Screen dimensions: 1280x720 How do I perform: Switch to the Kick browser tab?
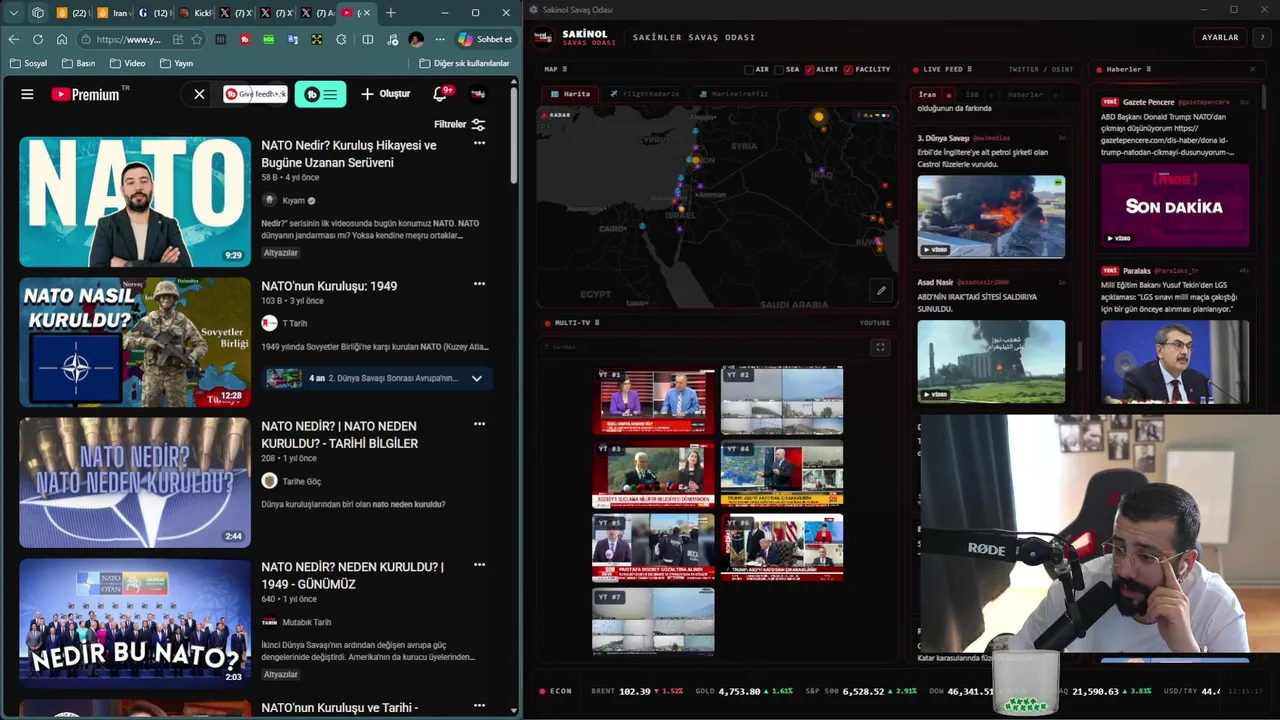197,13
